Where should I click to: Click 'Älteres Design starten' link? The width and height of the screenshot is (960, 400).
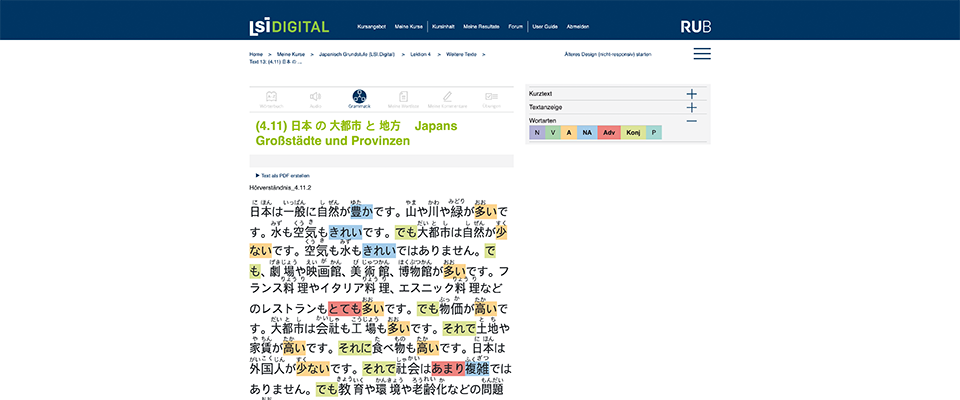click(x=608, y=54)
